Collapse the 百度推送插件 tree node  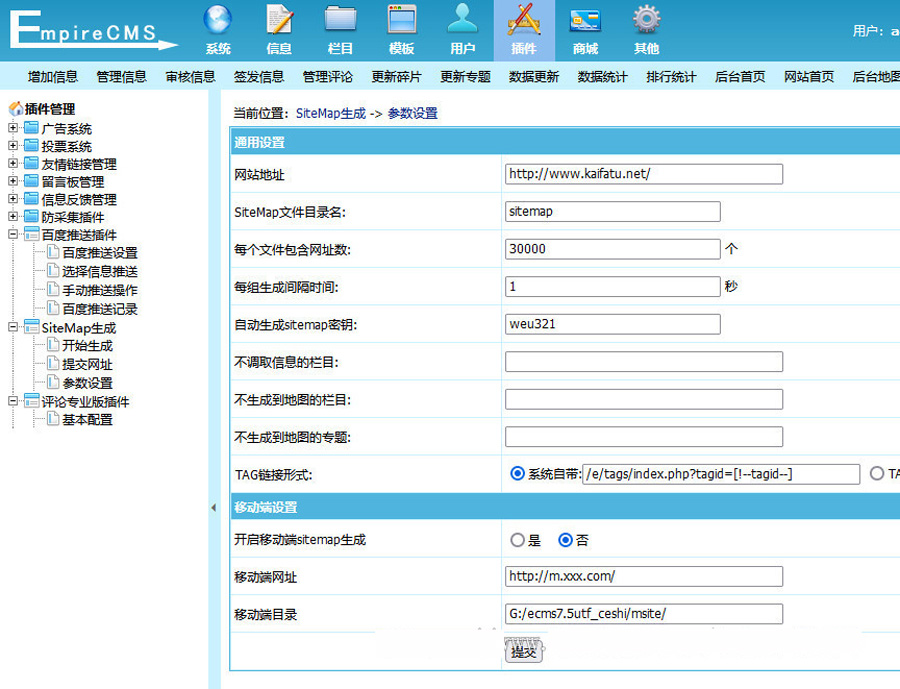click(x=13, y=235)
